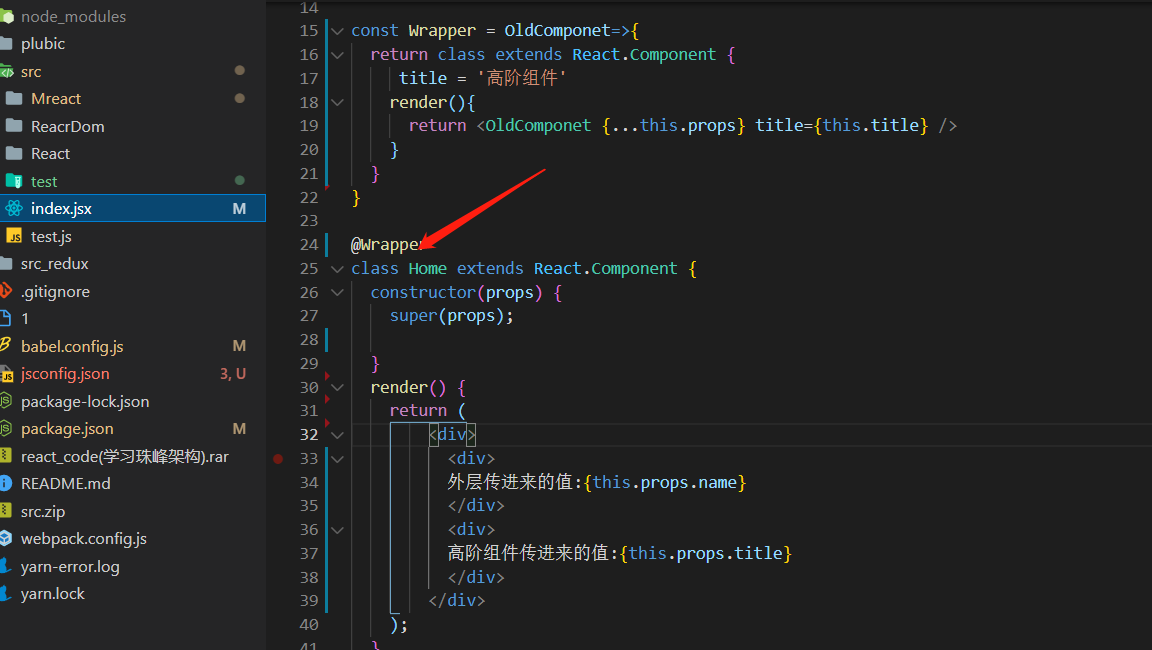Open the node_modules folder
The image size is (1152, 650).
pos(70,16)
